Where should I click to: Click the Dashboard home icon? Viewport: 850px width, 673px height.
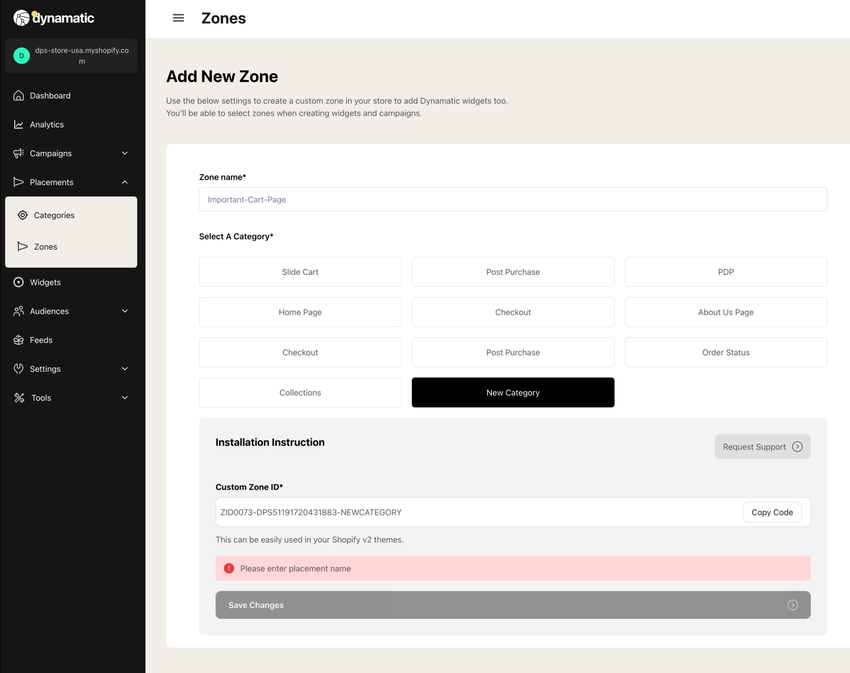coord(18,95)
